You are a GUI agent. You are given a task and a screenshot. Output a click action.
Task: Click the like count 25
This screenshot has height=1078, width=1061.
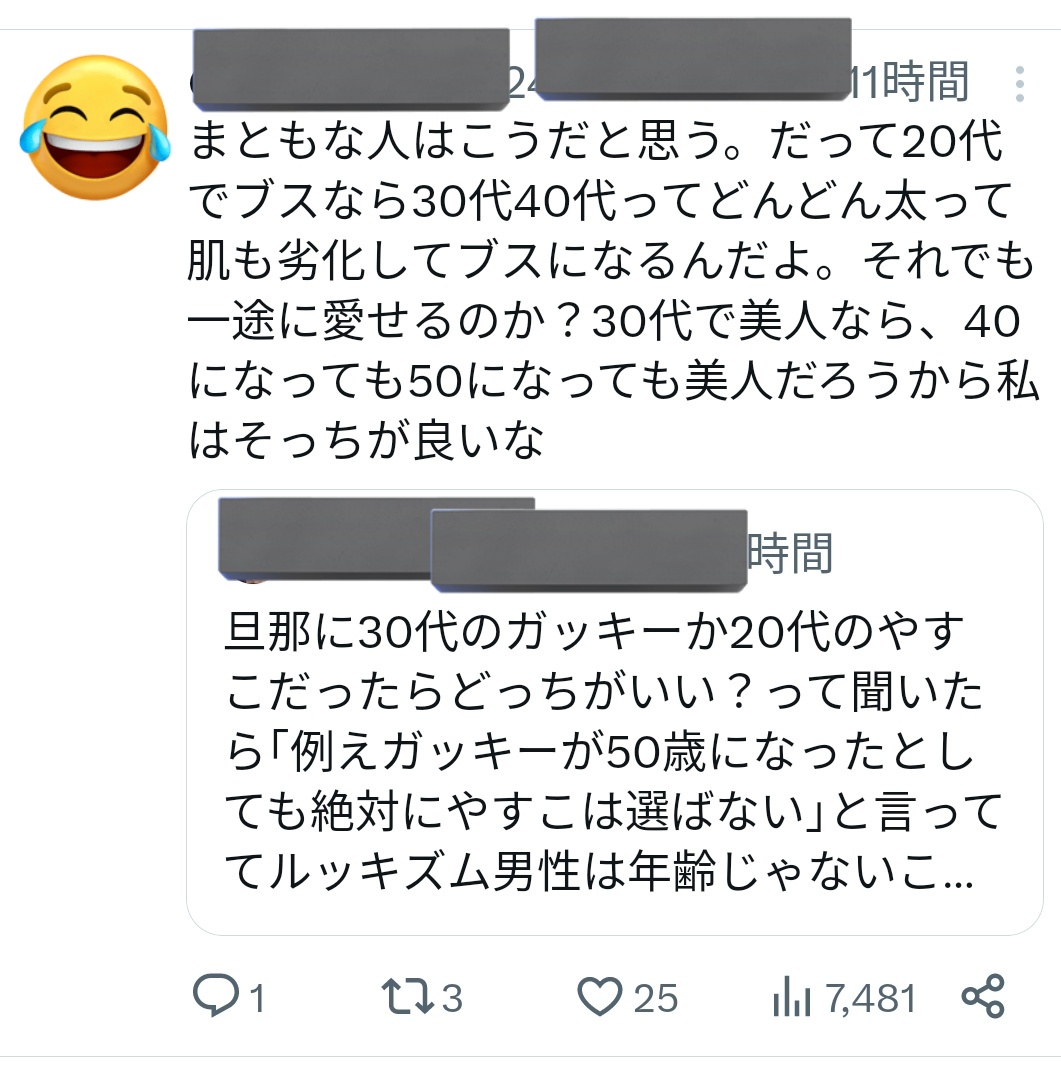click(x=655, y=998)
